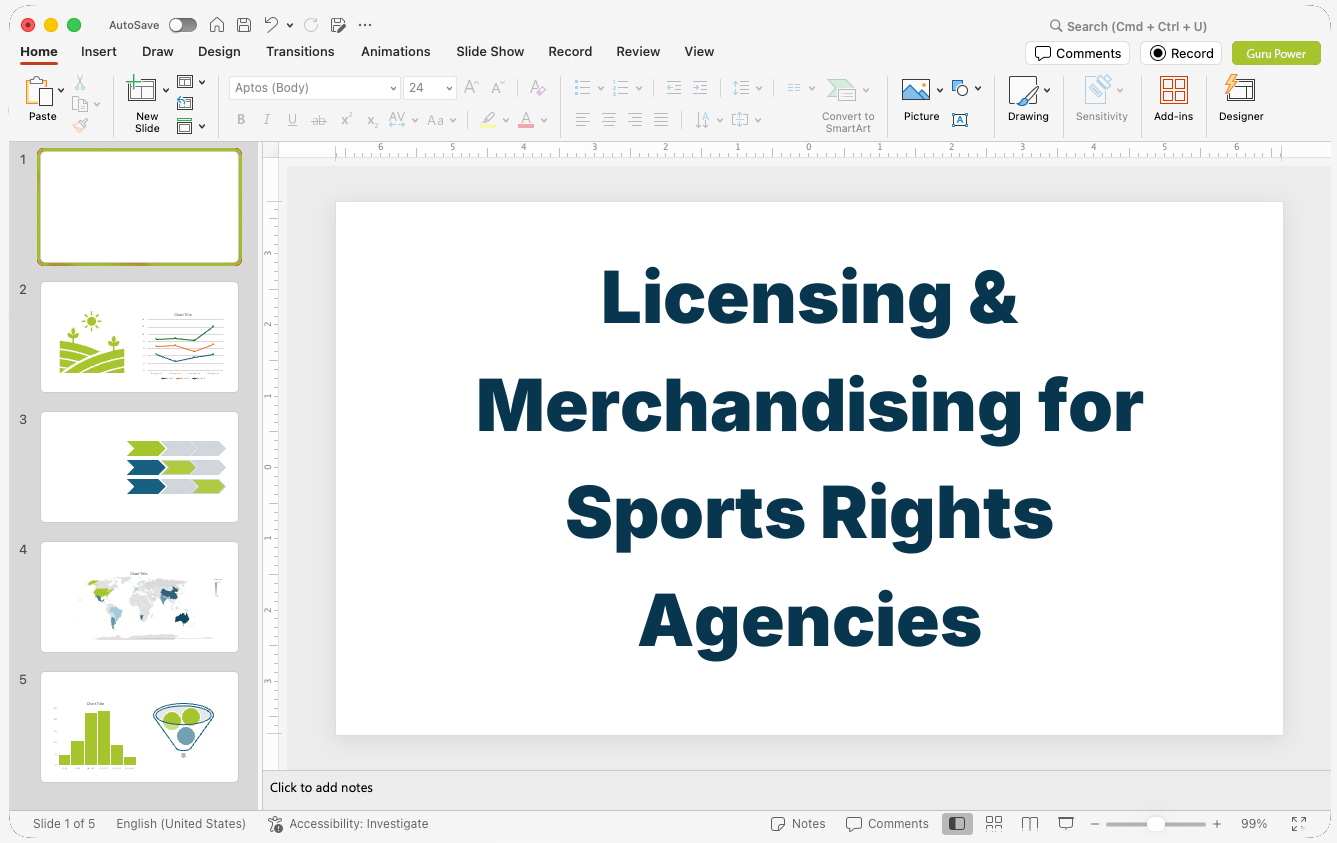Viewport: 1337px width, 843px height.
Task: Toggle superscript formatting
Action: (346, 120)
